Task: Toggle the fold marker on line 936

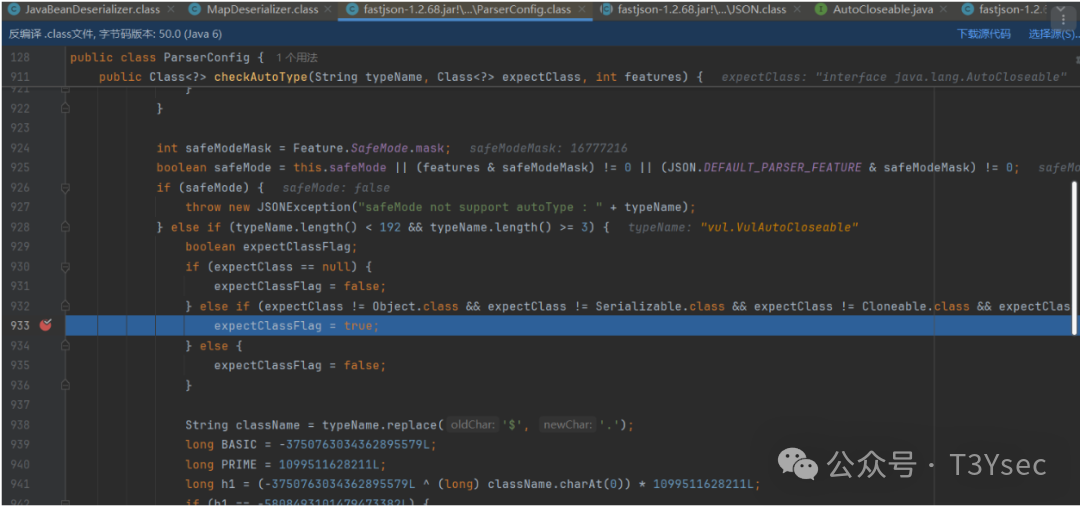Action: coord(65,385)
